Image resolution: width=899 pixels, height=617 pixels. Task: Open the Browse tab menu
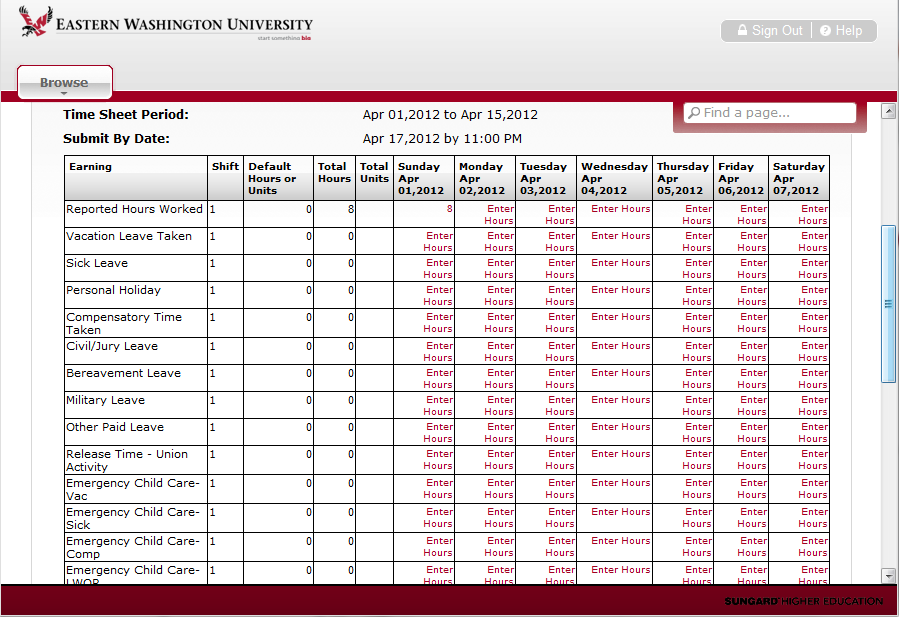(x=64, y=83)
